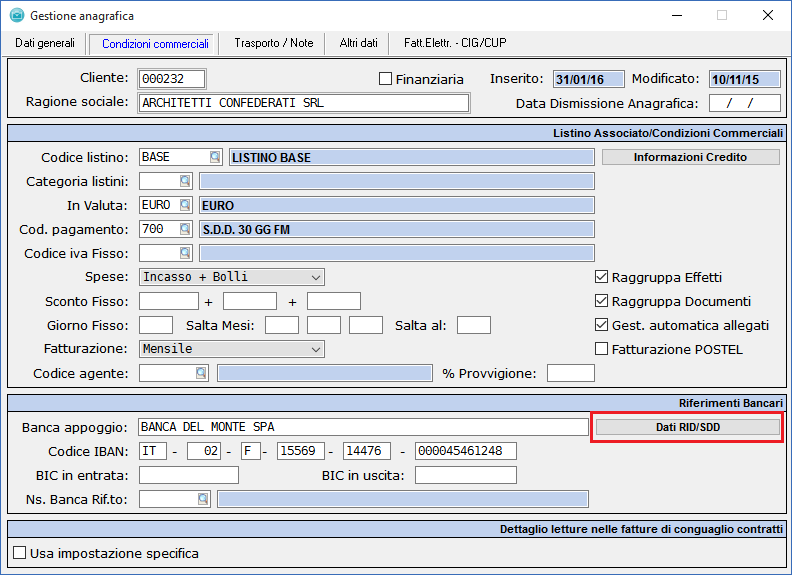Click the first Salta Mesi field
The height and width of the screenshot is (575, 792).
tap(282, 325)
